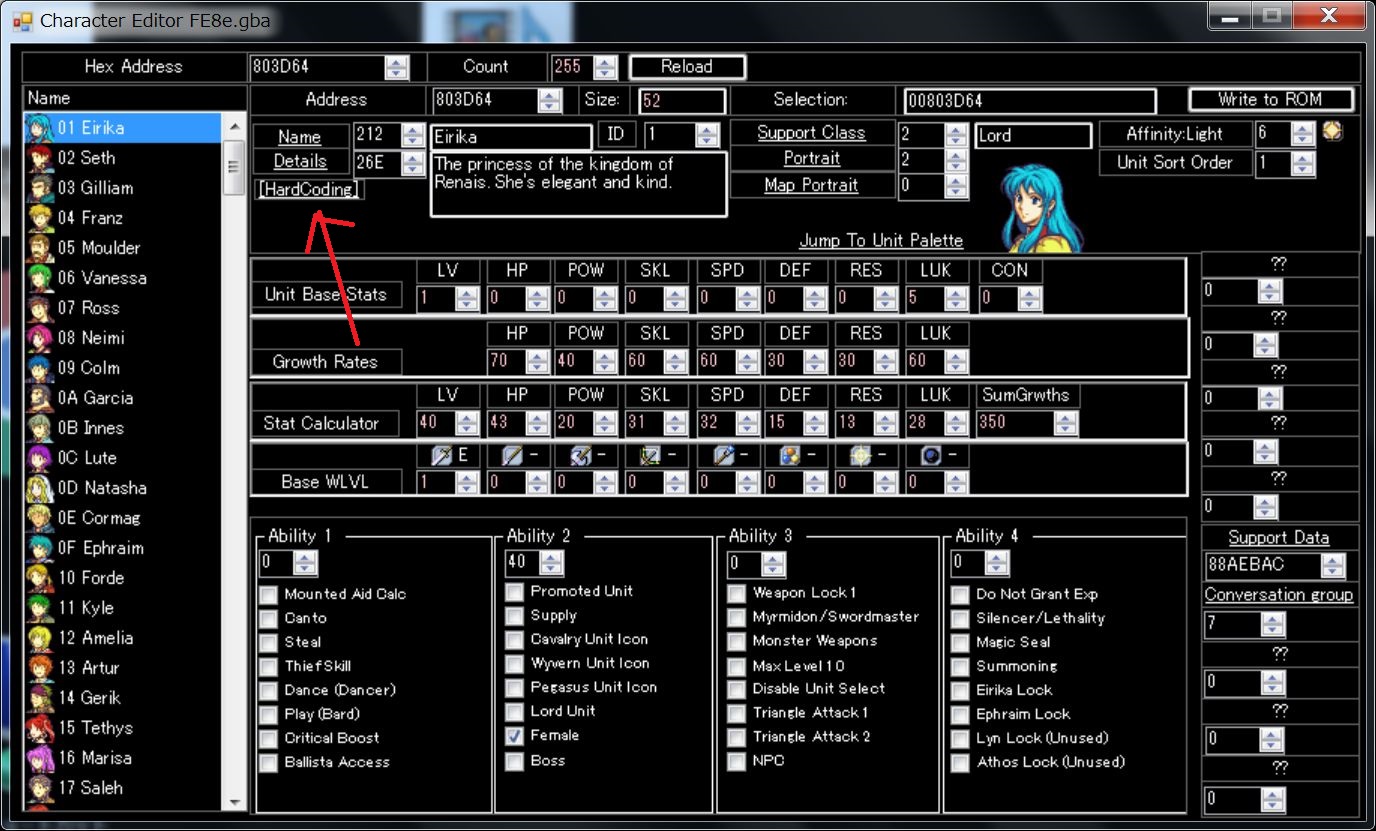Select 0A Garcia in the character list

click(123, 398)
